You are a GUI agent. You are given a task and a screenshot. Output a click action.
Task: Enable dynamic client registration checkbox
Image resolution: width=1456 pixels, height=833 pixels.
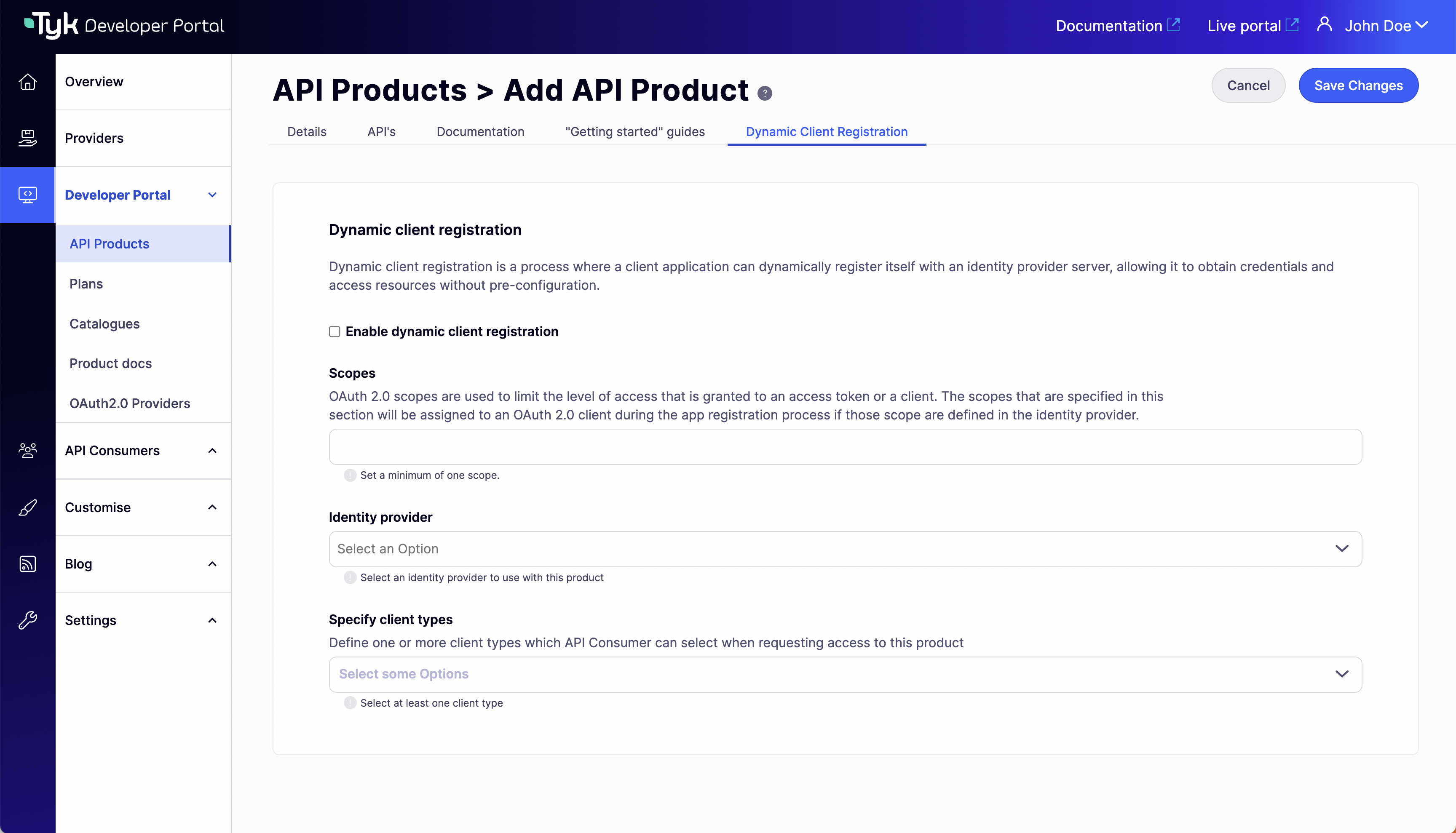335,332
